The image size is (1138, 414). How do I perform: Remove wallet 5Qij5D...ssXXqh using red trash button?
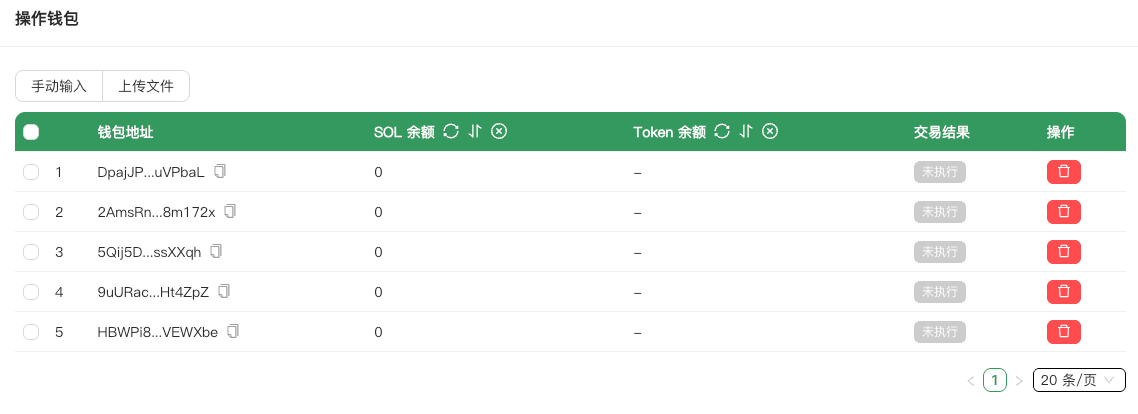click(x=1063, y=252)
